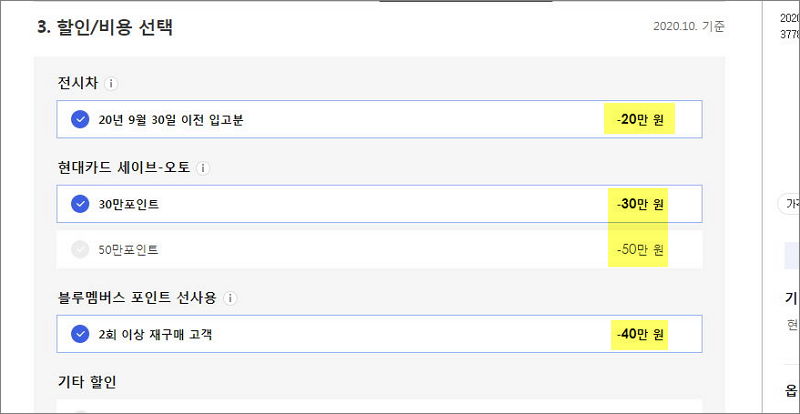Show info for 블루멤버스 포인트 선사용
800x414 pixels.
pos(231,298)
